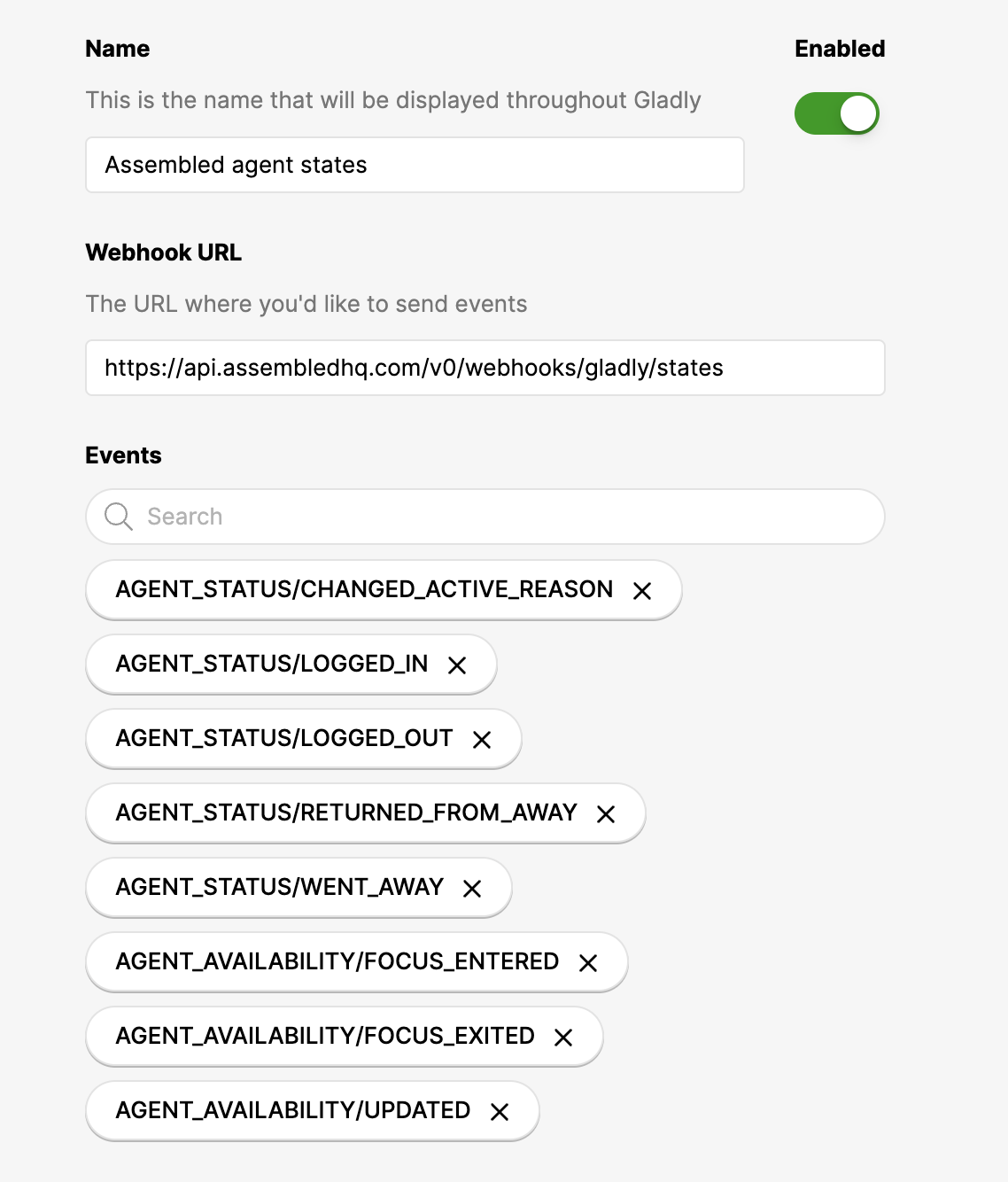Select the AGENT_STATUS/LOGGED_OUT tag label

pos(284,738)
